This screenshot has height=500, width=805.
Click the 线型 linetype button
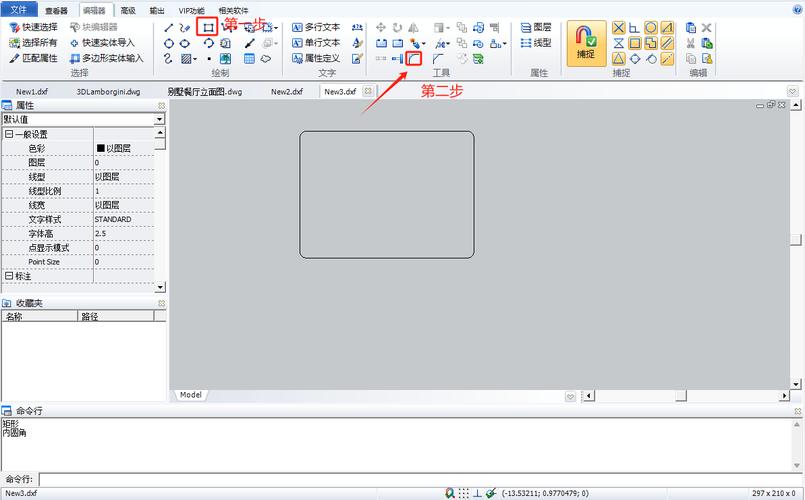click(x=536, y=43)
